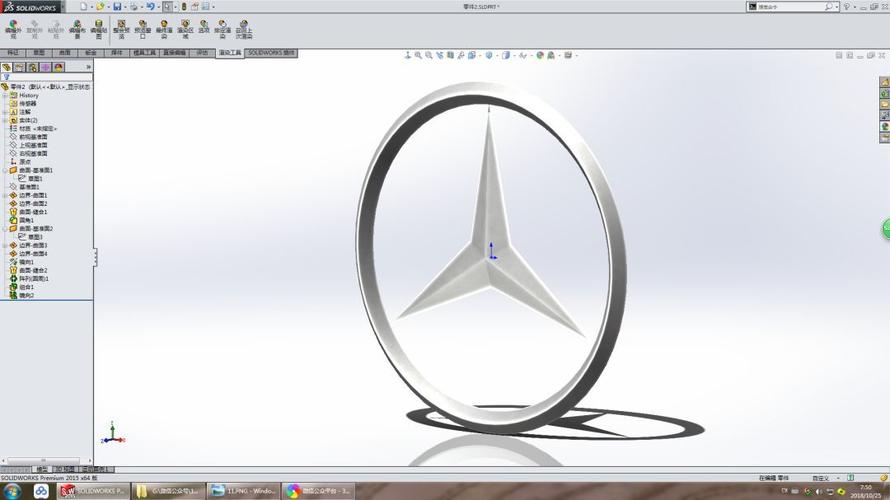Switch to FeatureManager design tree tab
This screenshot has height=500, width=890.
point(7,67)
